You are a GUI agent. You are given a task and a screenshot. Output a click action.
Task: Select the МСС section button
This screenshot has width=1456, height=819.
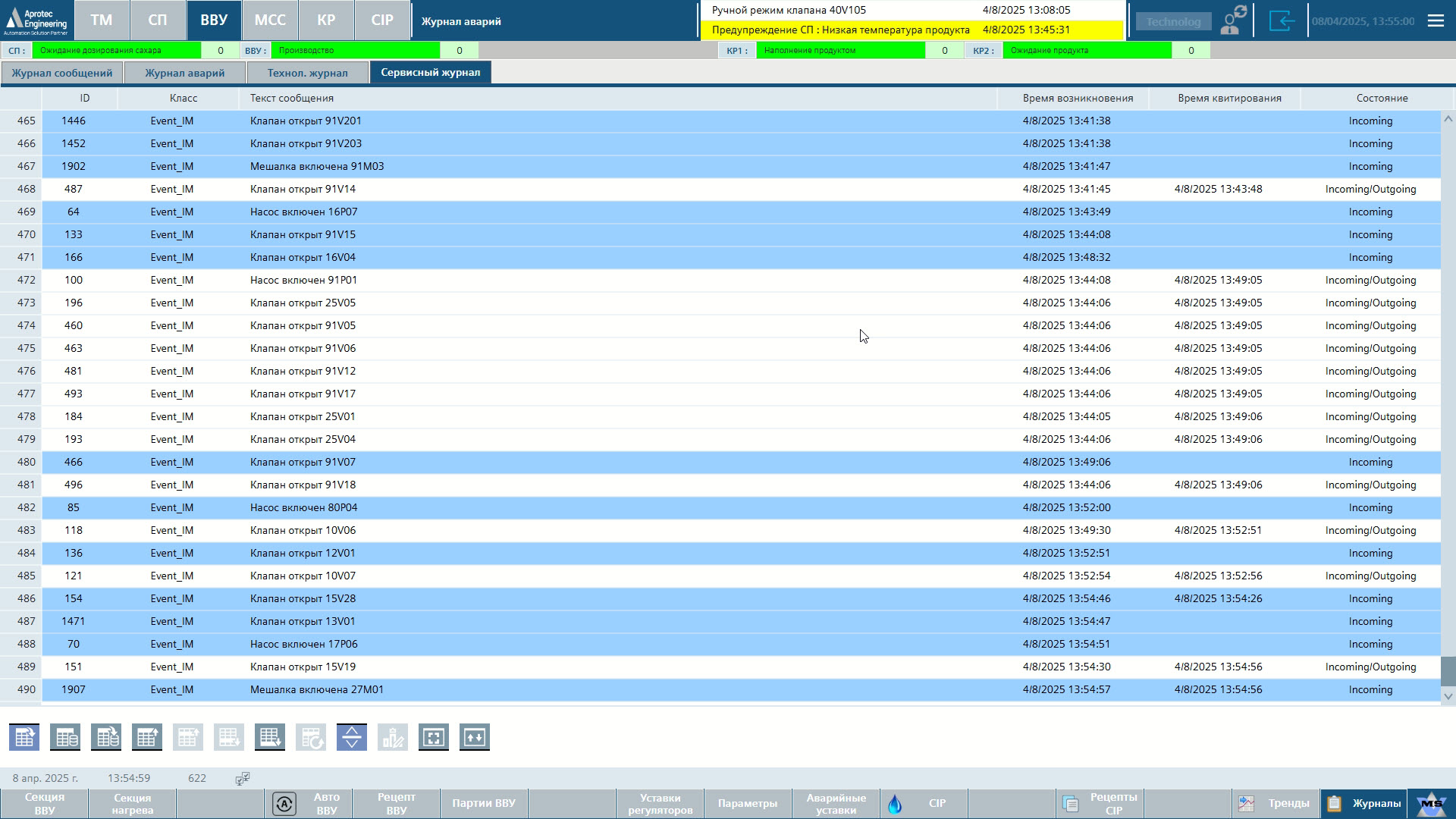pos(270,20)
